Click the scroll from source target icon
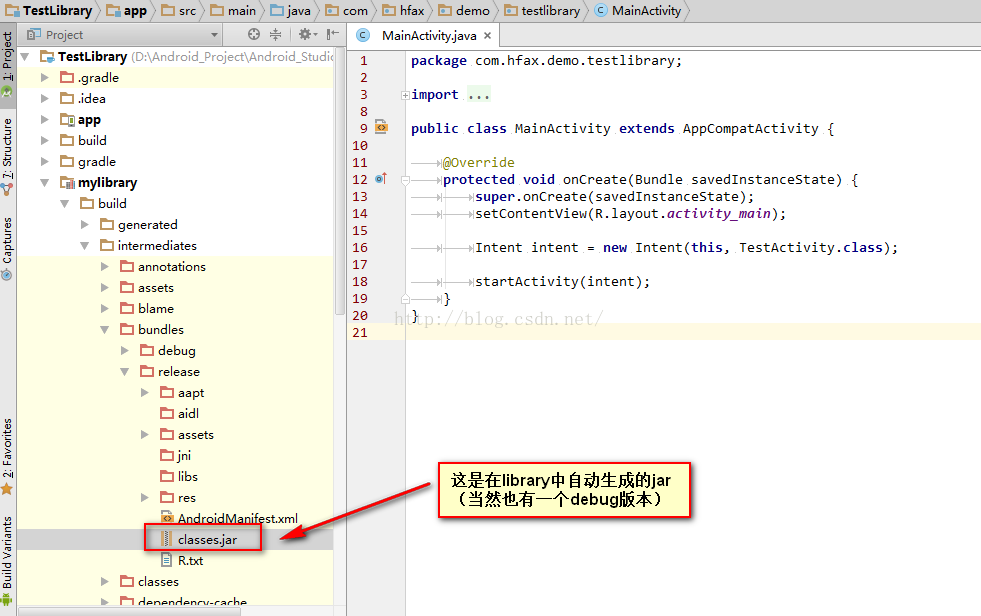981x616 pixels. 254,35
